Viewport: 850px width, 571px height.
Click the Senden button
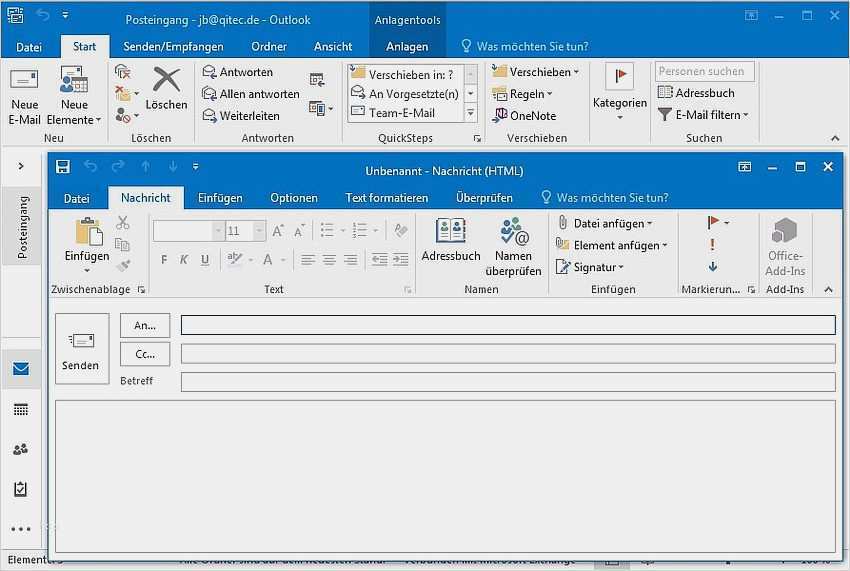coord(82,349)
